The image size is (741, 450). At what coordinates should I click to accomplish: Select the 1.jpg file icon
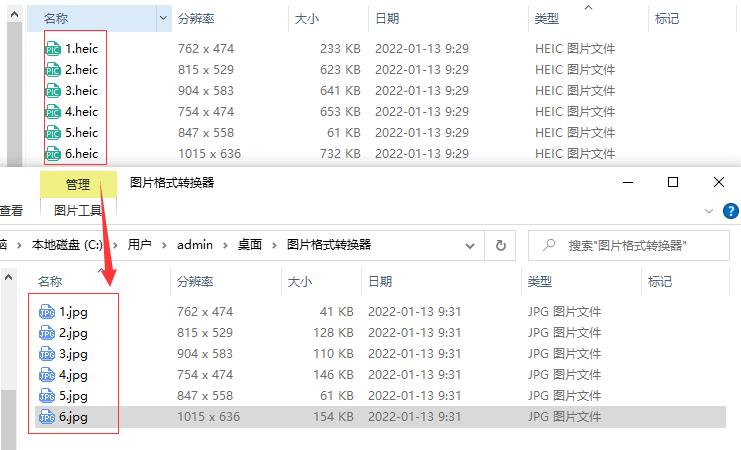(47, 312)
